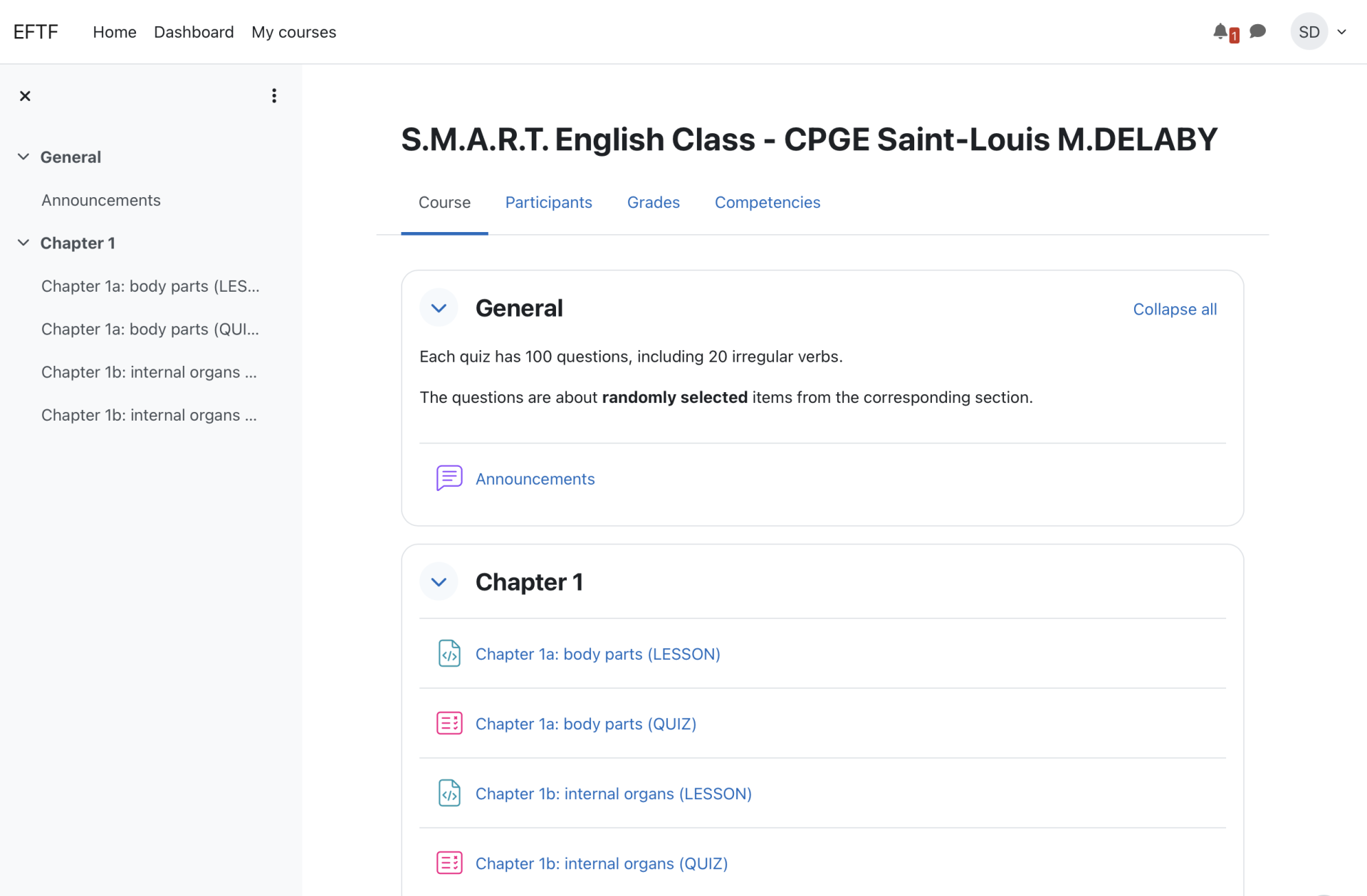1367x896 pixels.
Task: Close the course index drawer
Action: [x=25, y=96]
